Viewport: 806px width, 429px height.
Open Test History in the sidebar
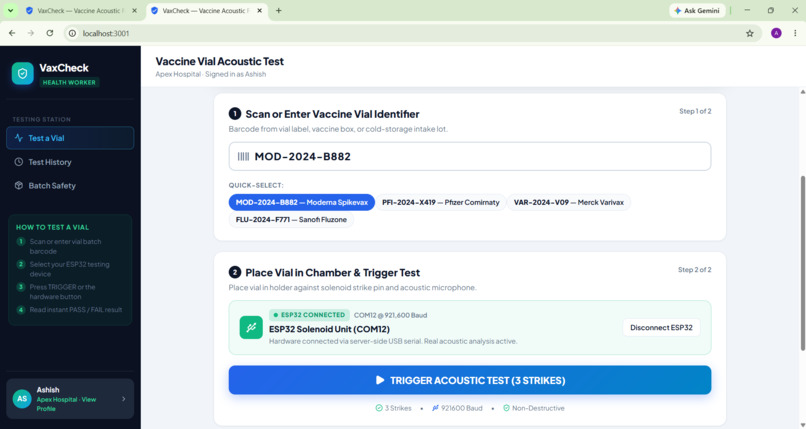pos(70,162)
